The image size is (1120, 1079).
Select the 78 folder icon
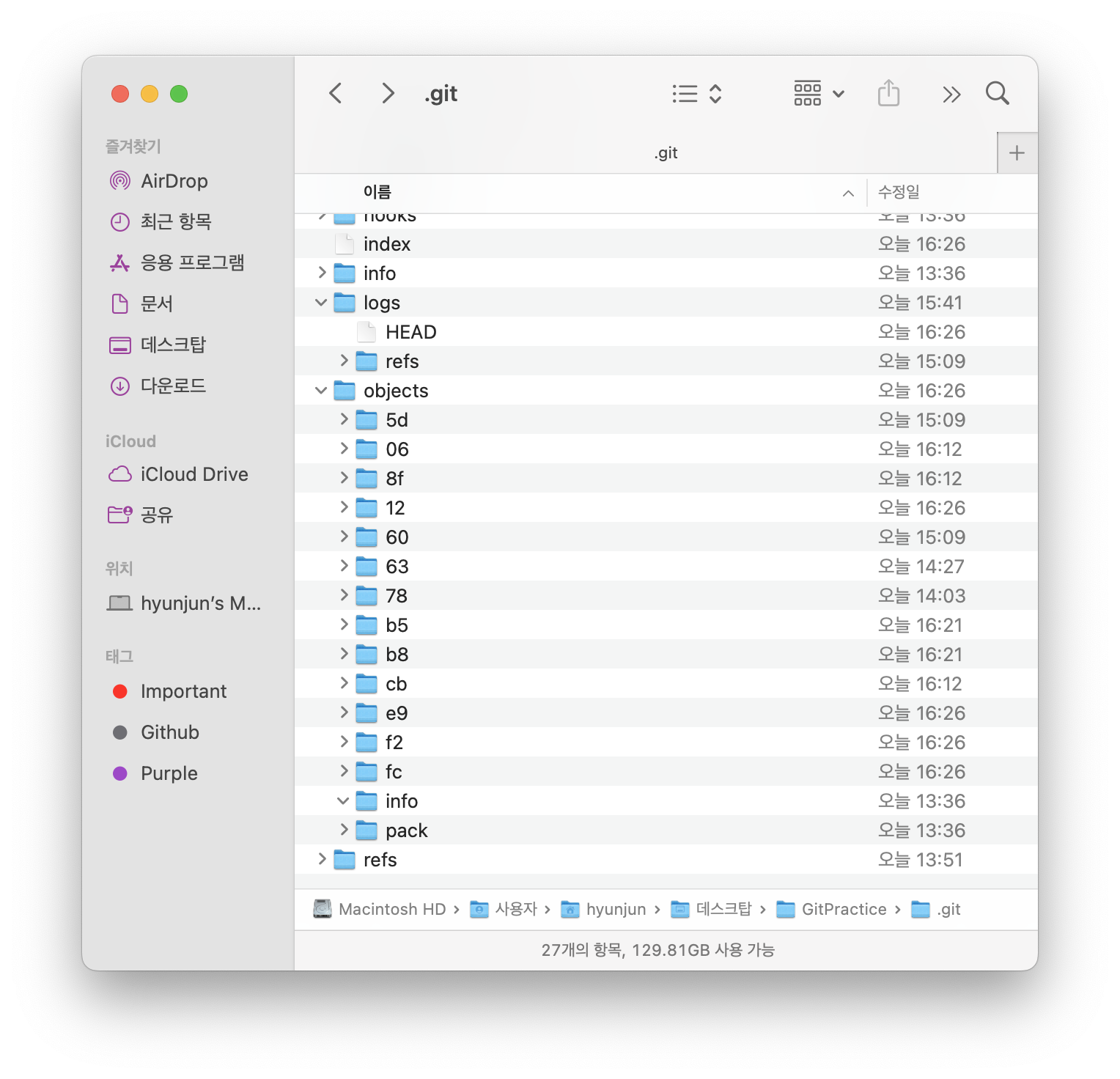(x=366, y=596)
